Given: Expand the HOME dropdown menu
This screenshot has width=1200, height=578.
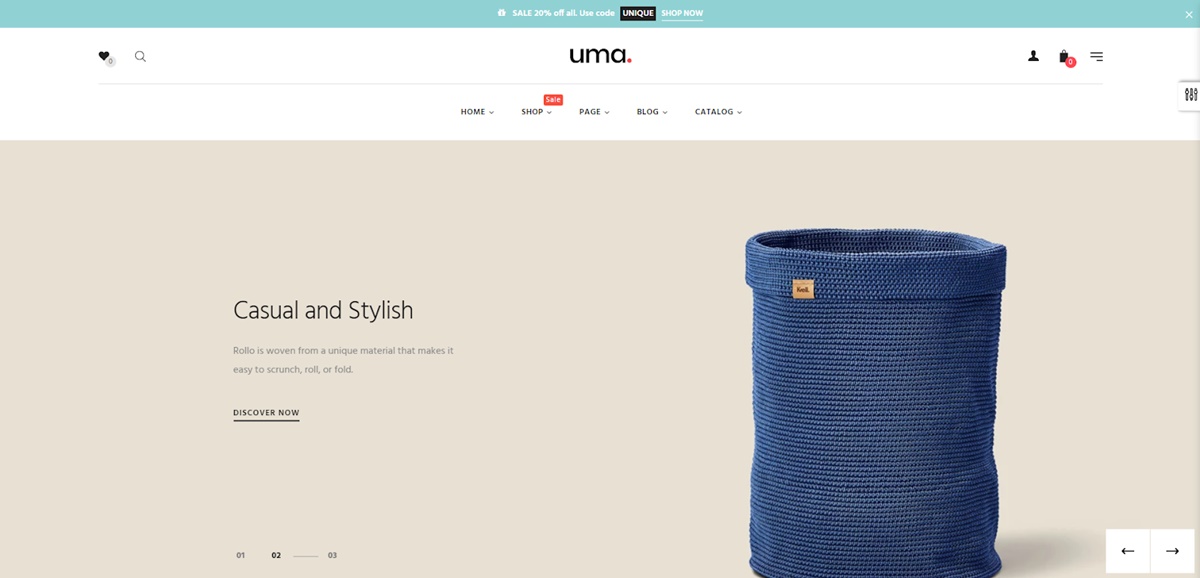Looking at the screenshot, I should pyautogui.click(x=477, y=112).
